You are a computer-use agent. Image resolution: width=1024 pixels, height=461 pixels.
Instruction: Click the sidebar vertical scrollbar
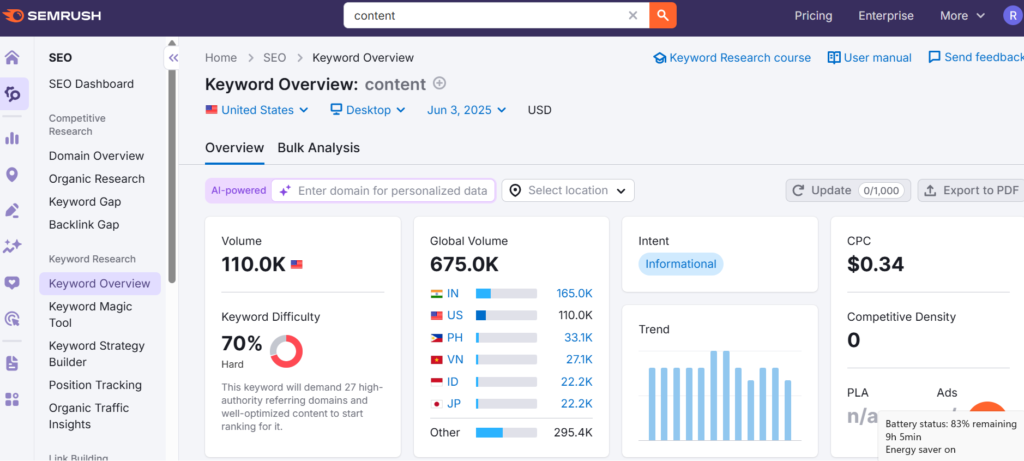(x=172, y=175)
